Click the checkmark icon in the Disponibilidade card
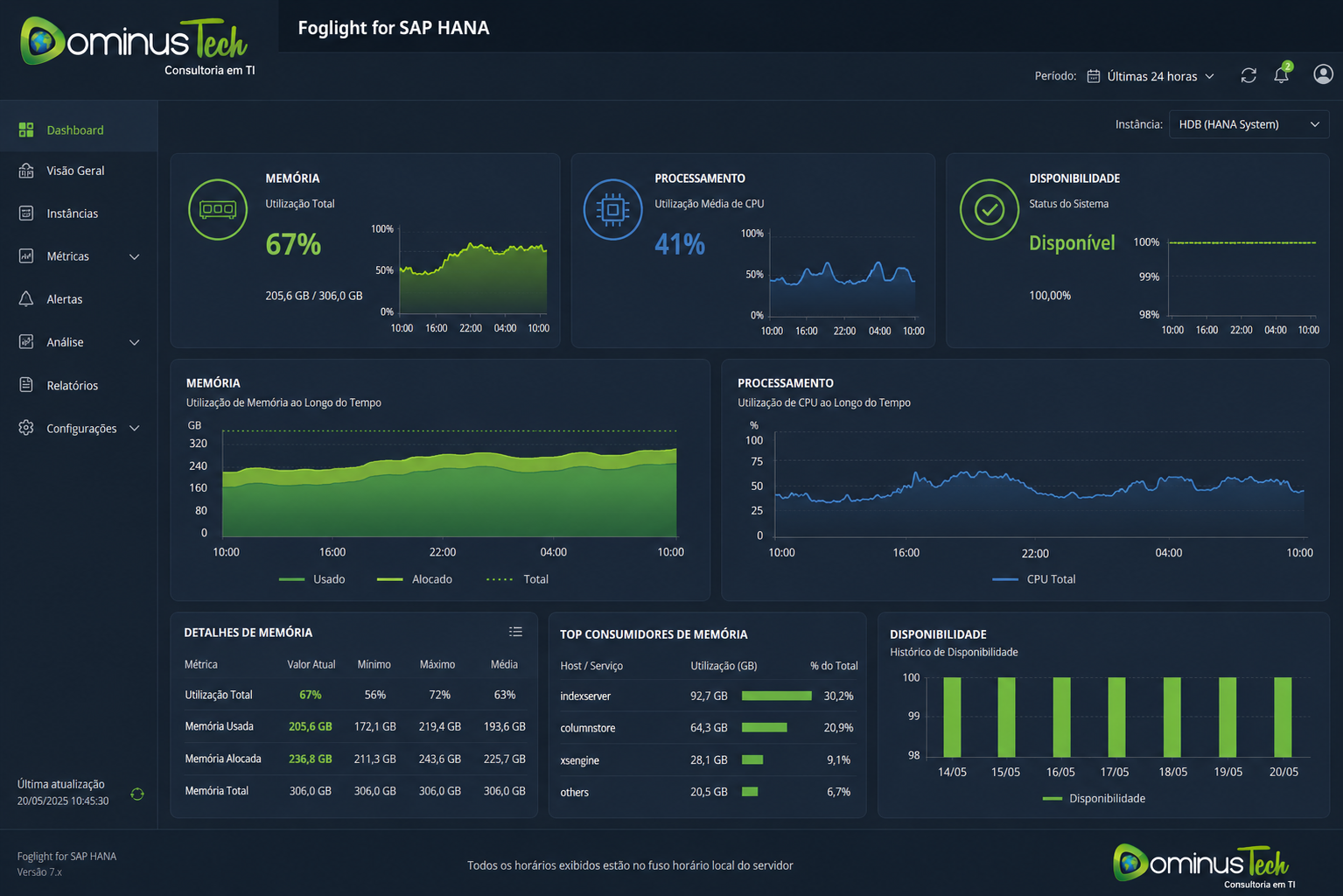This screenshot has width=1343, height=896. (990, 209)
